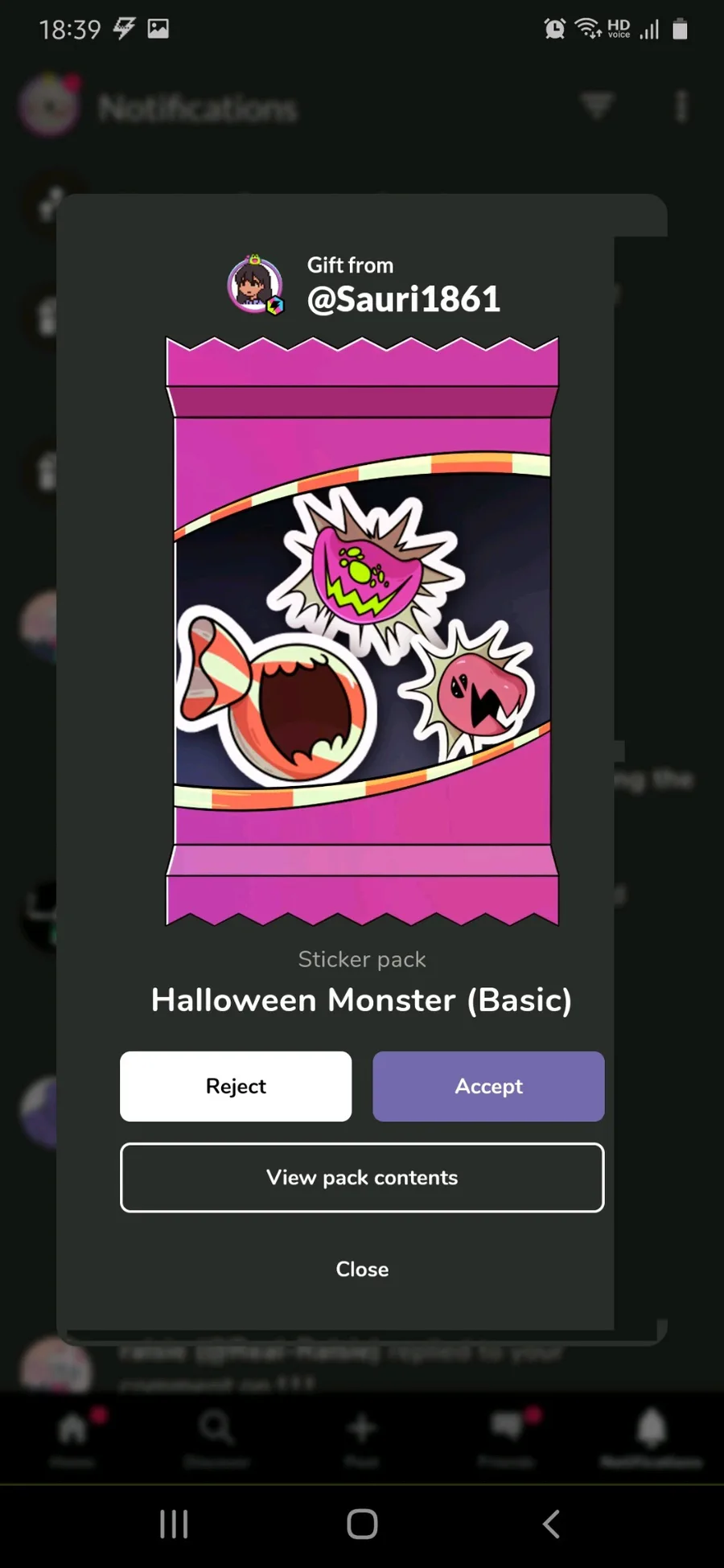Accept the Halloween Monster sticker pack
This screenshot has width=724, height=1568.
pyautogui.click(x=488, y=1086)
